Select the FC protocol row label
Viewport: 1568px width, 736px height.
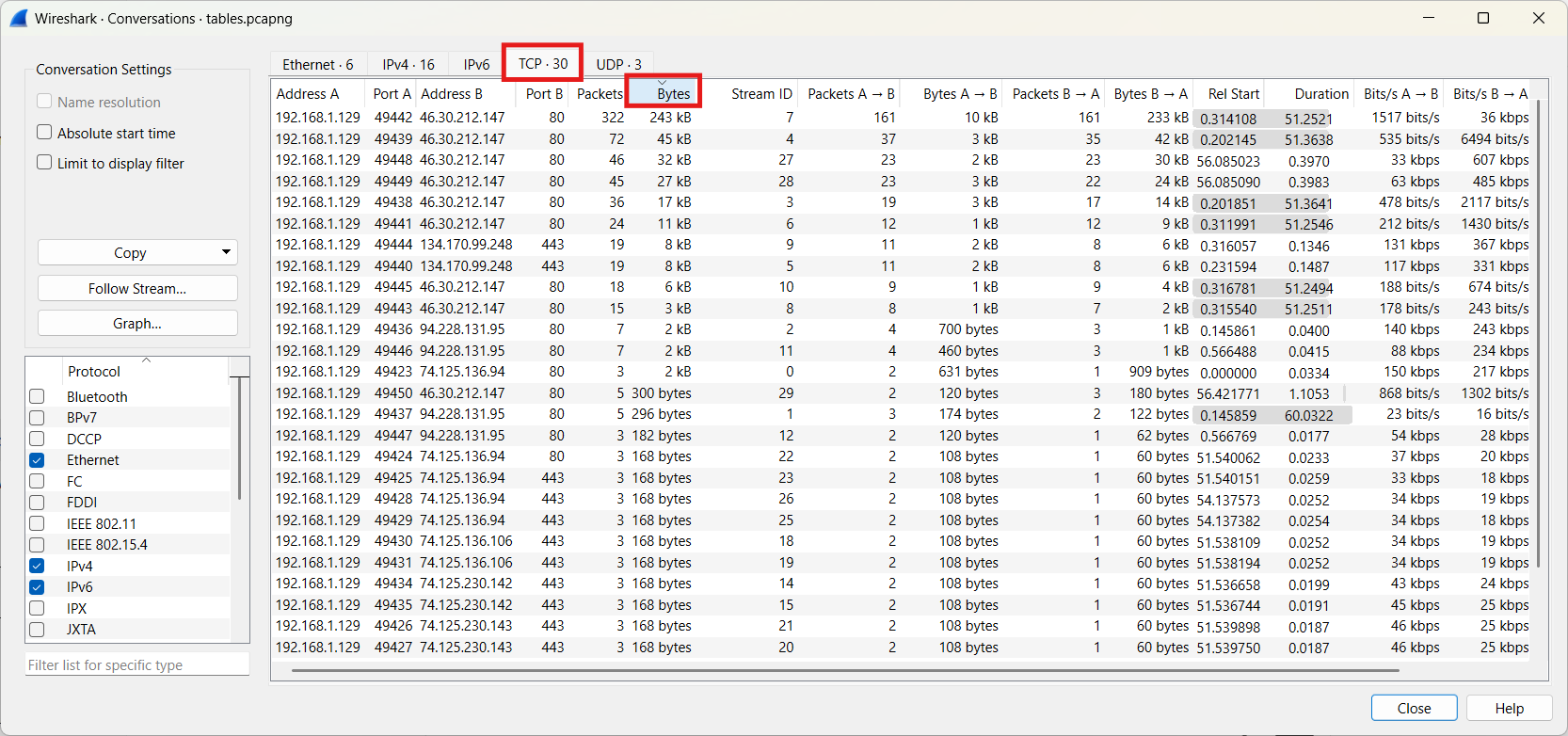click(x=74, y=481)
